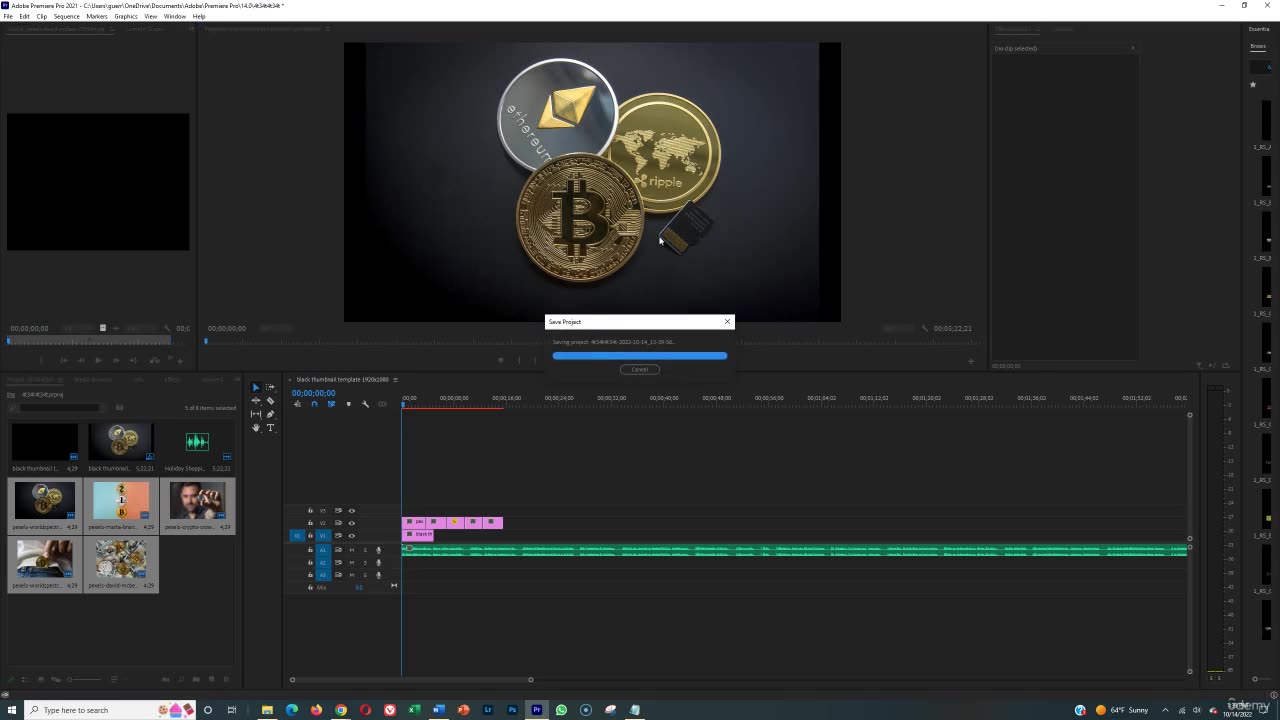This screenshot has width=1280, height=720.
Task: Show hidden panel tabs overflow arrows
Action: point(236,379)
